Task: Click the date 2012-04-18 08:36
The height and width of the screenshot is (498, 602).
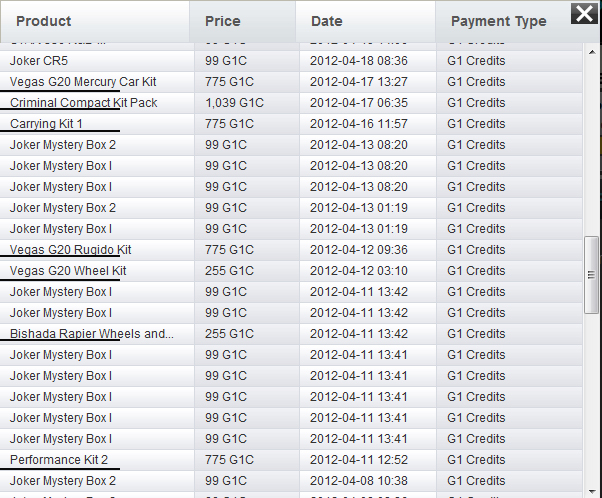Action: click(x=359, y=61)
